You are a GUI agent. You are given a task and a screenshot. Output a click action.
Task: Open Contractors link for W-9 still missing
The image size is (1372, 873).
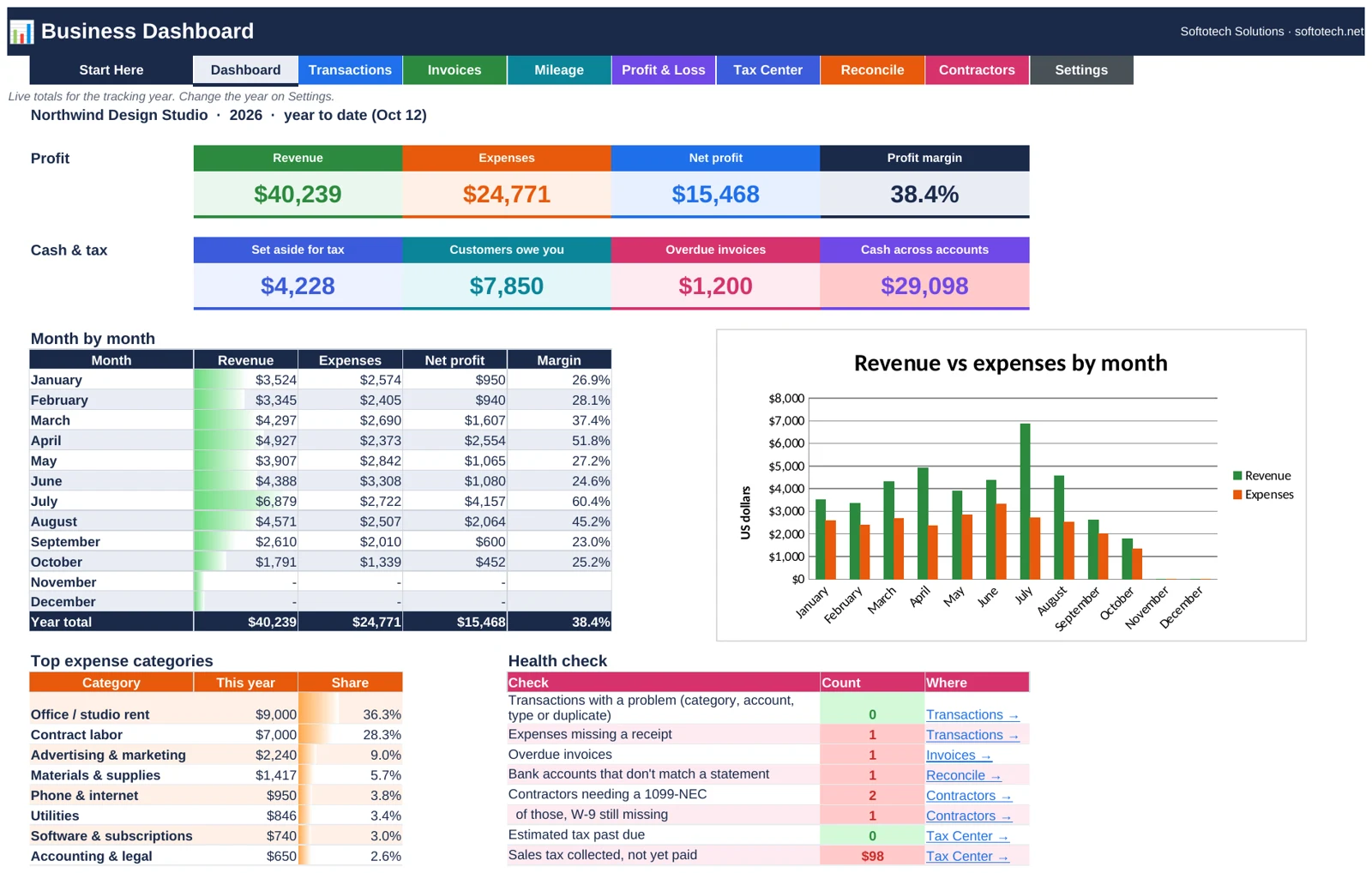969,816
